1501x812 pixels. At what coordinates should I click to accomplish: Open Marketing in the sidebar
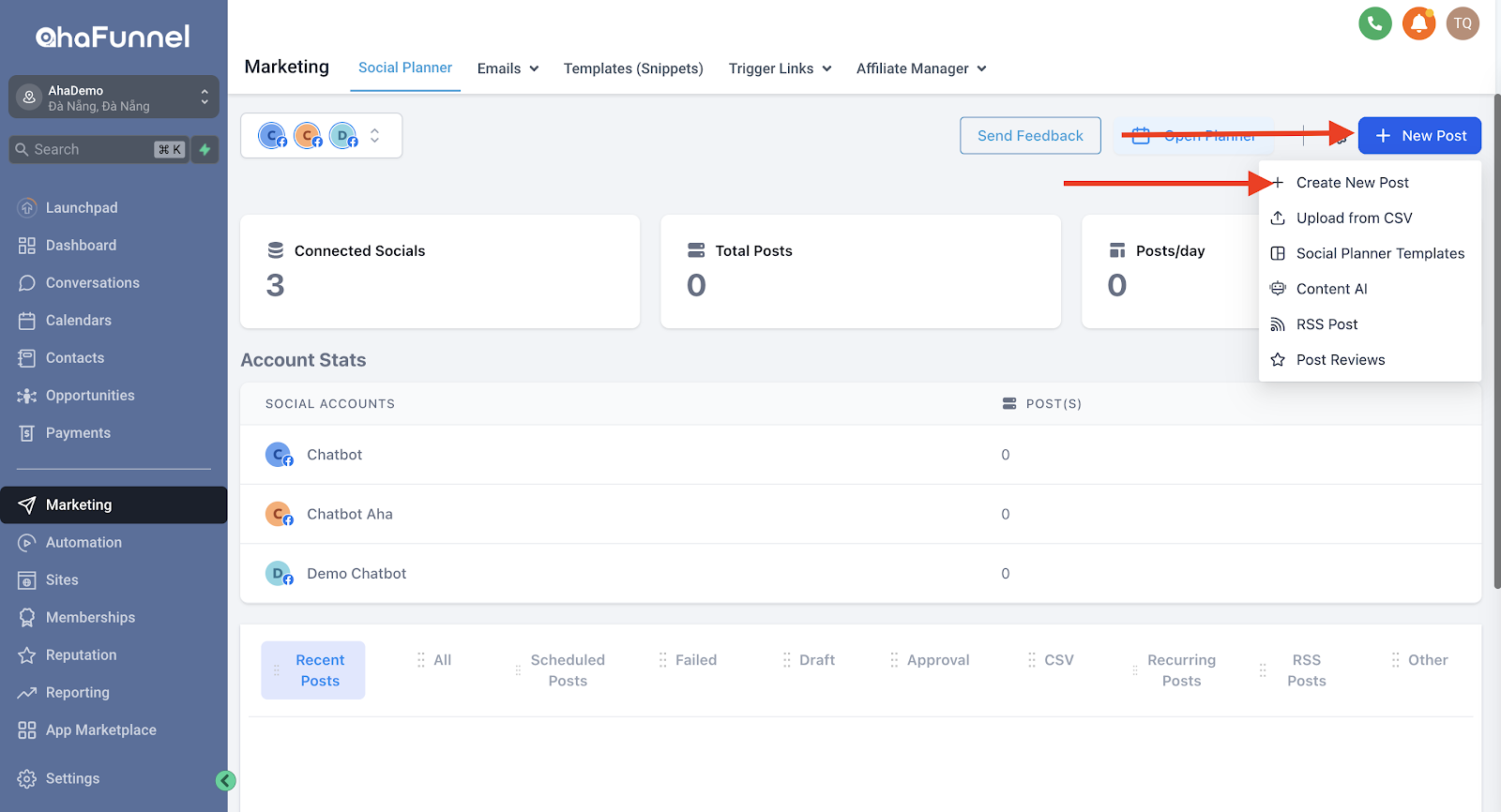click(x=114, y=504)
